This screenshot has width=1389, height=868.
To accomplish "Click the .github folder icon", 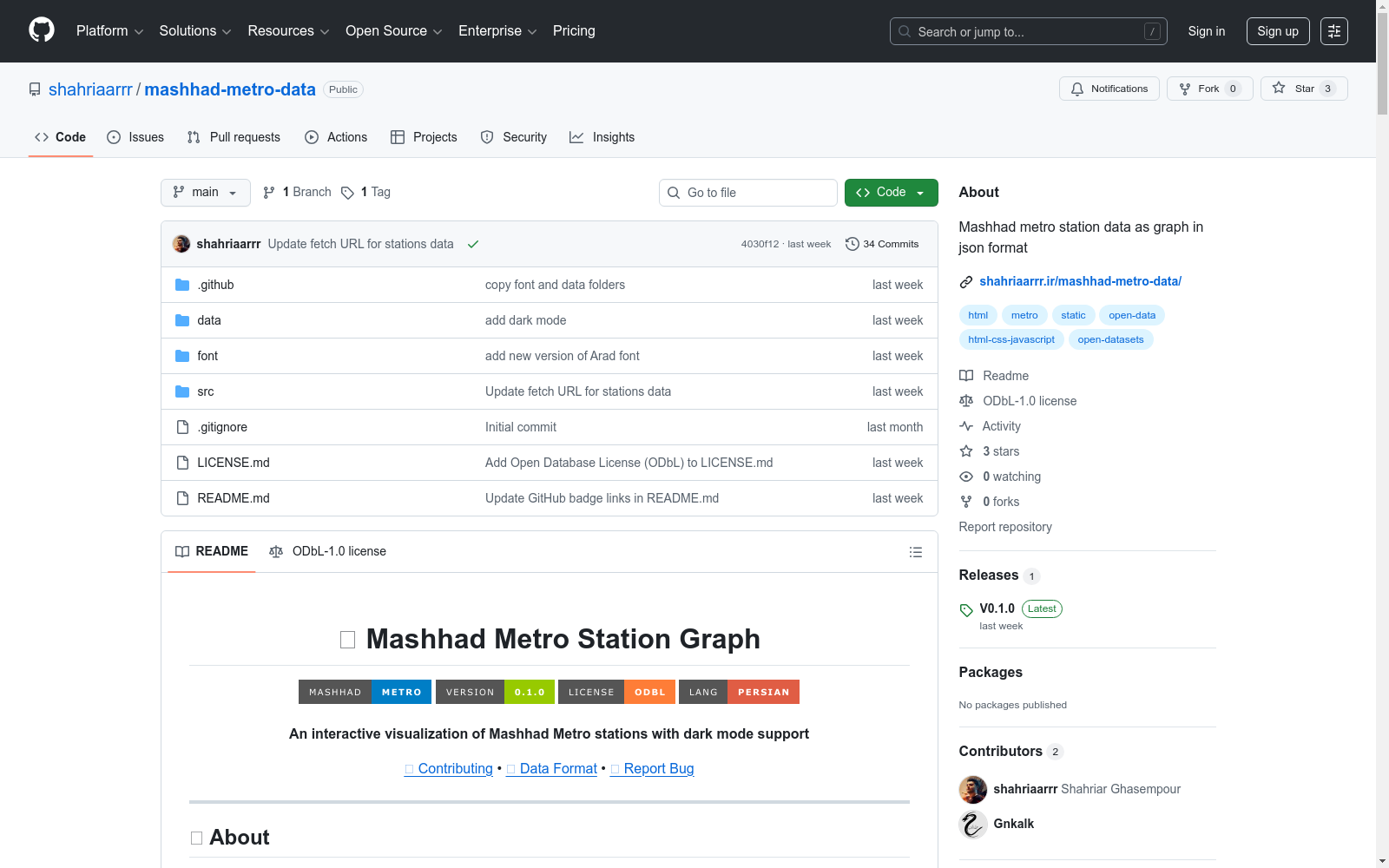I will (182, 285).
